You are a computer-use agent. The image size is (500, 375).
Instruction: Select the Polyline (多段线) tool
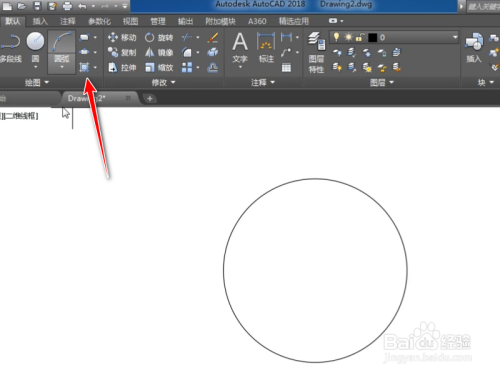tap(10, 48)
